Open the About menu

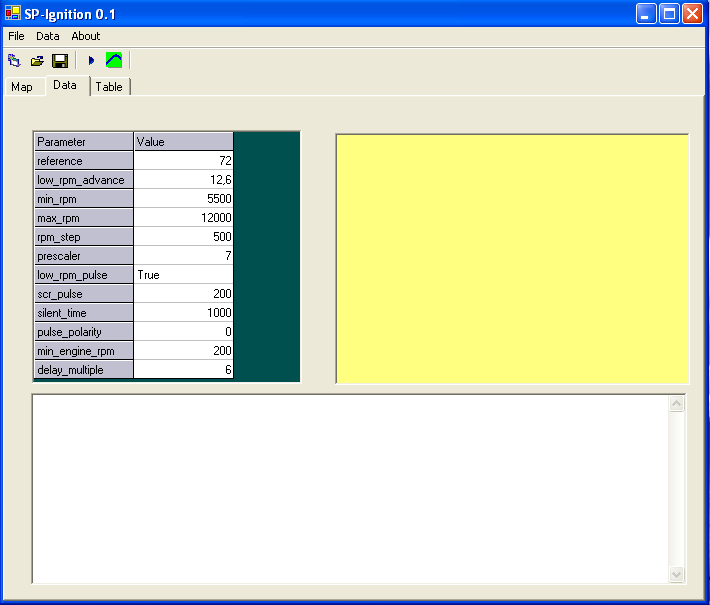click(x=86, y=36)
